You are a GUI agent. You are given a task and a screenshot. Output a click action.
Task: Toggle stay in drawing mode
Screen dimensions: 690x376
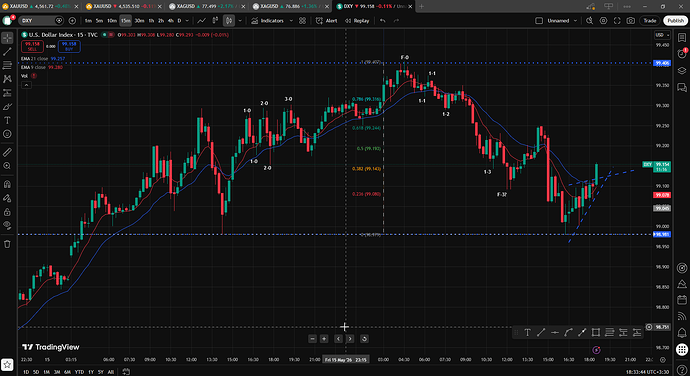(x=7, y=198)
